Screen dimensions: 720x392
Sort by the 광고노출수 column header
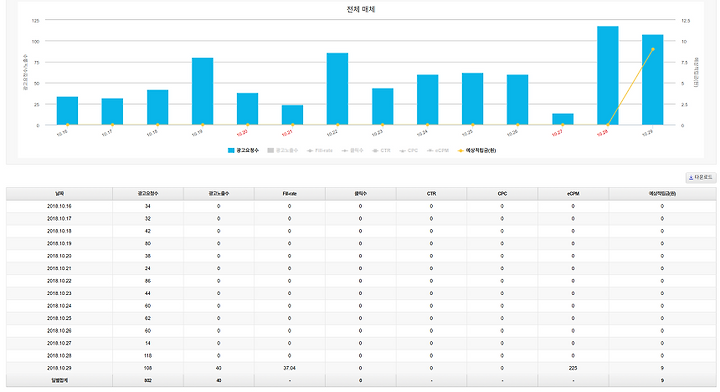[219, 194]
